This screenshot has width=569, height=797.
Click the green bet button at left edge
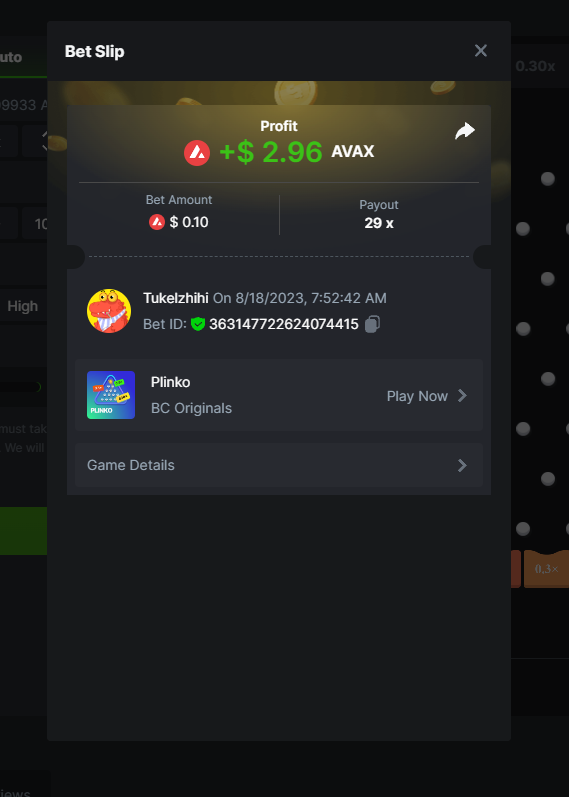pyautogui.click(x=23, y=531)
